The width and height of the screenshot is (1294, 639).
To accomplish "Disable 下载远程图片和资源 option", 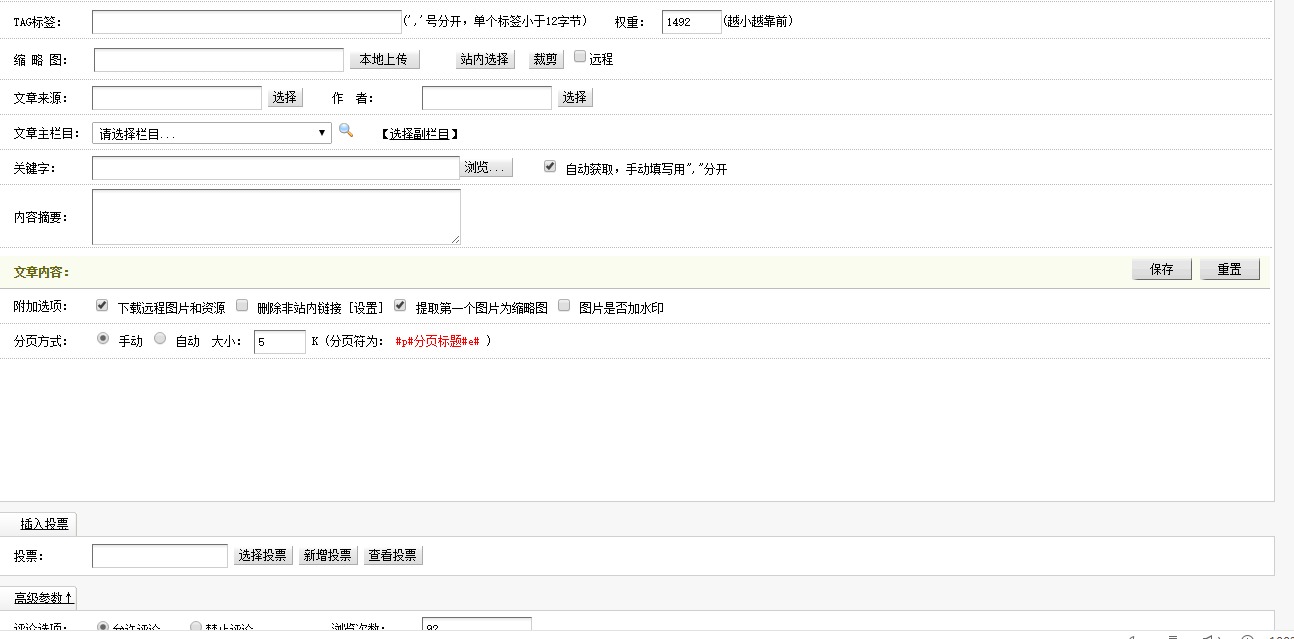I will point(101,305).
